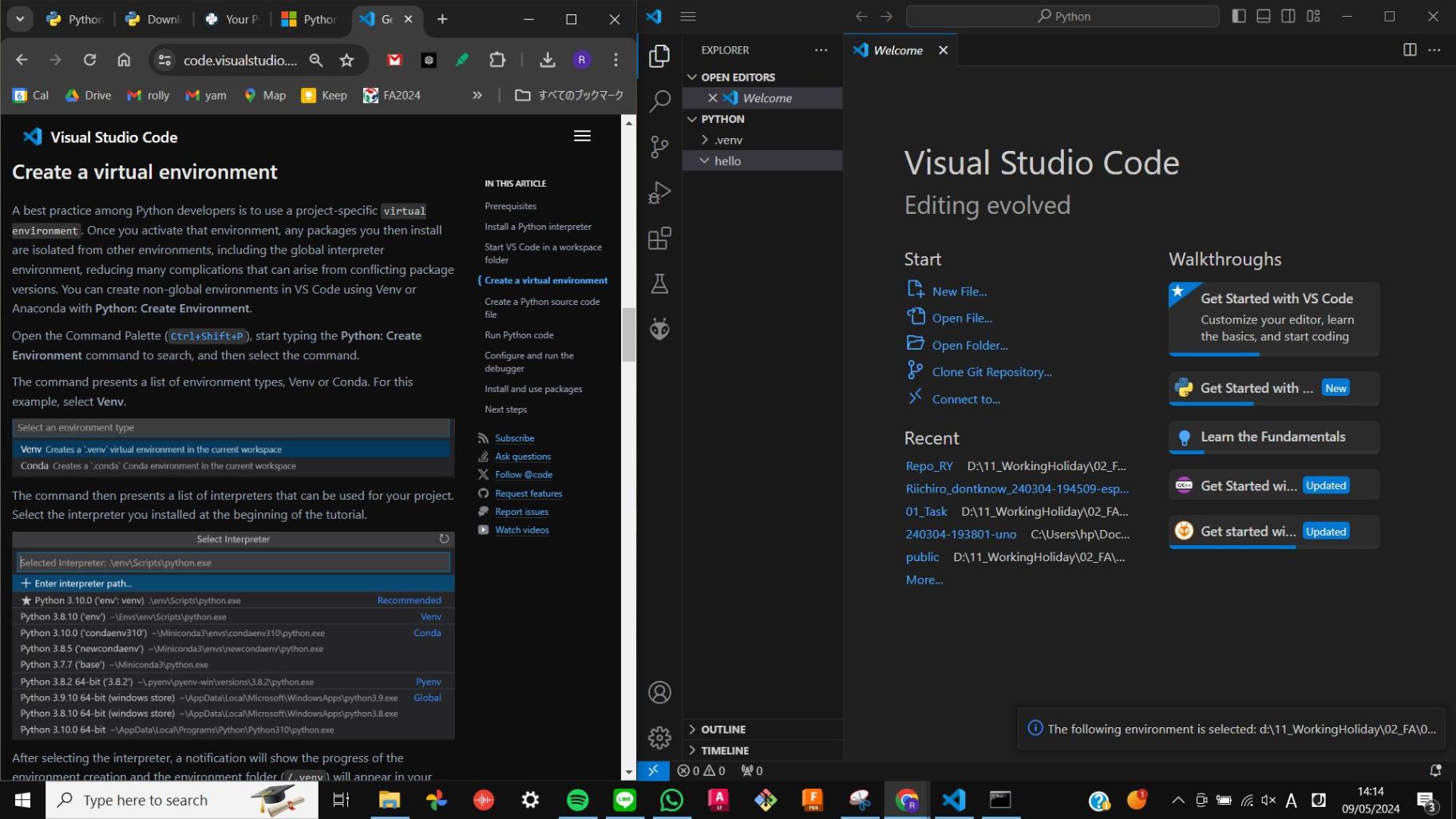Customize Layout in VS Code title bar

point(1313,16)
